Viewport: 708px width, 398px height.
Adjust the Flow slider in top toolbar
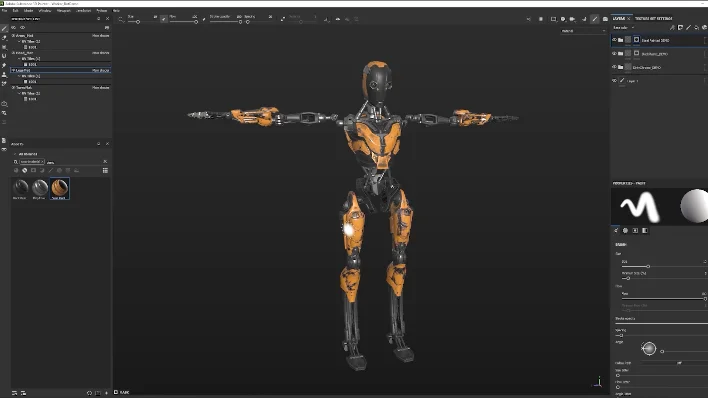click(x=183, y=22)
